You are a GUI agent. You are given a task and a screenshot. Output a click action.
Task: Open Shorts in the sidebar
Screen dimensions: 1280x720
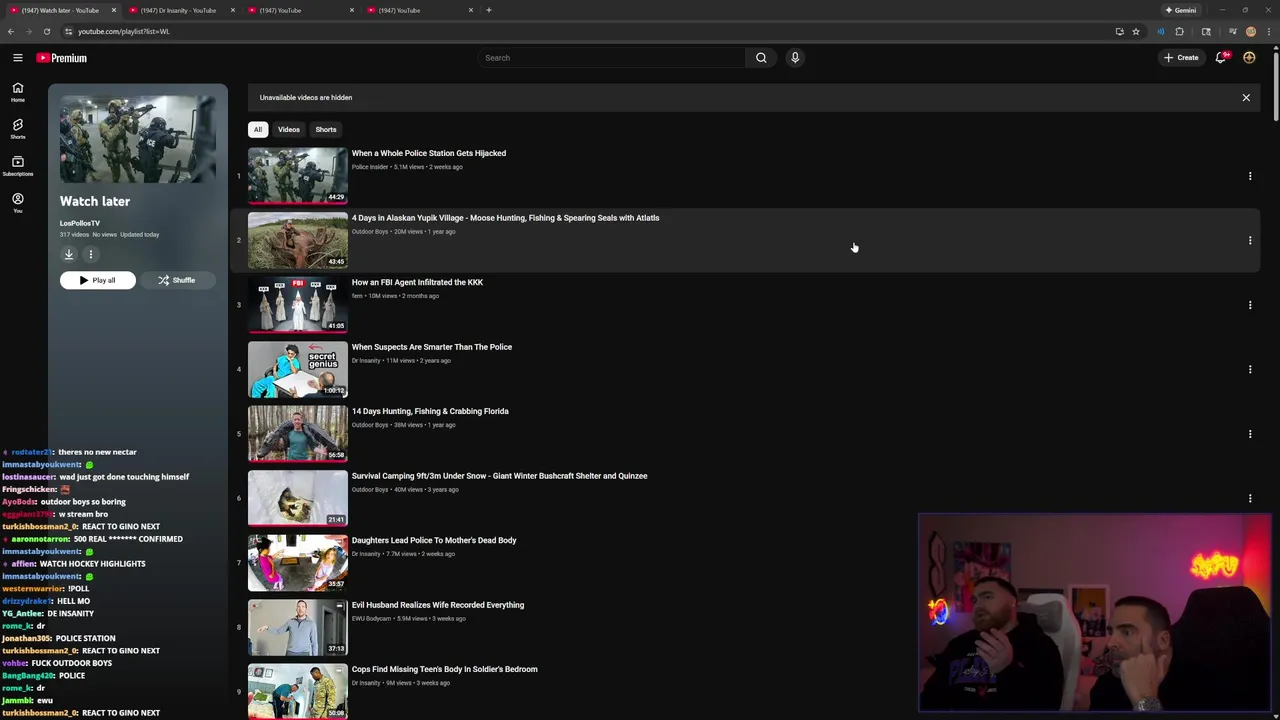[17, 129]
